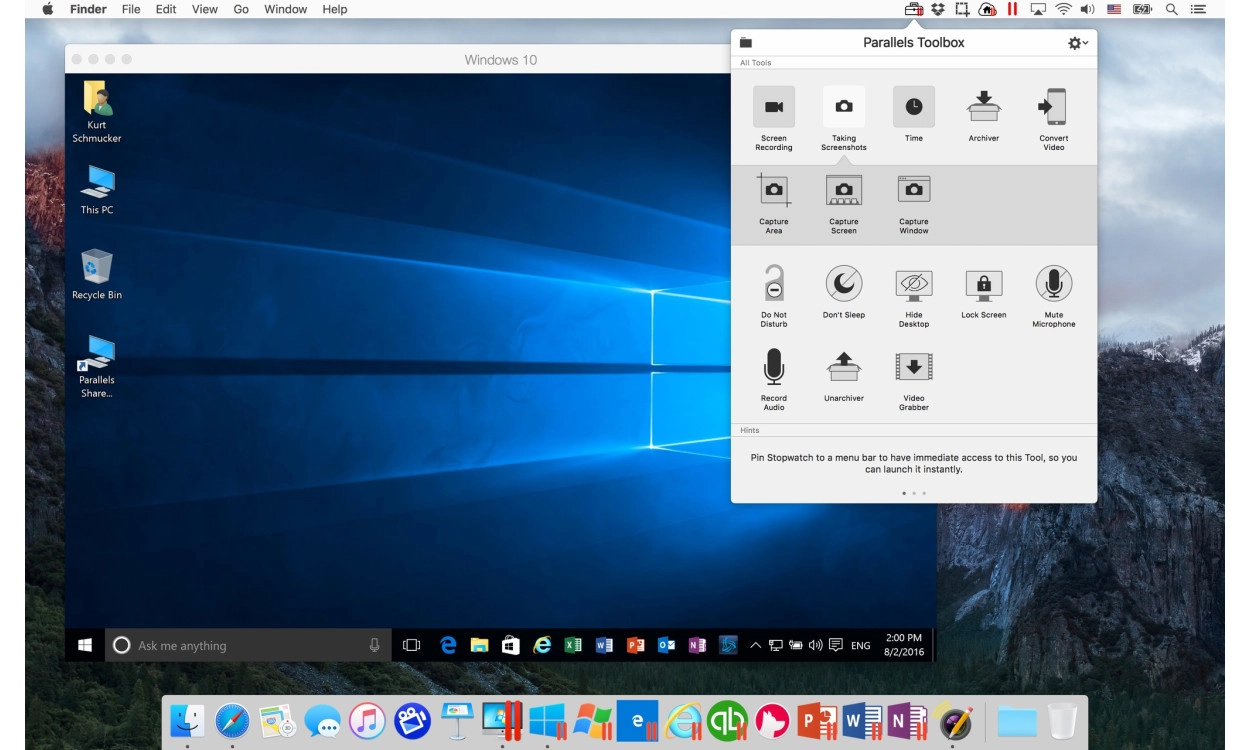Select the Capture Area tool
Screen dimensions: 1250x750
(x=773, y=190)
